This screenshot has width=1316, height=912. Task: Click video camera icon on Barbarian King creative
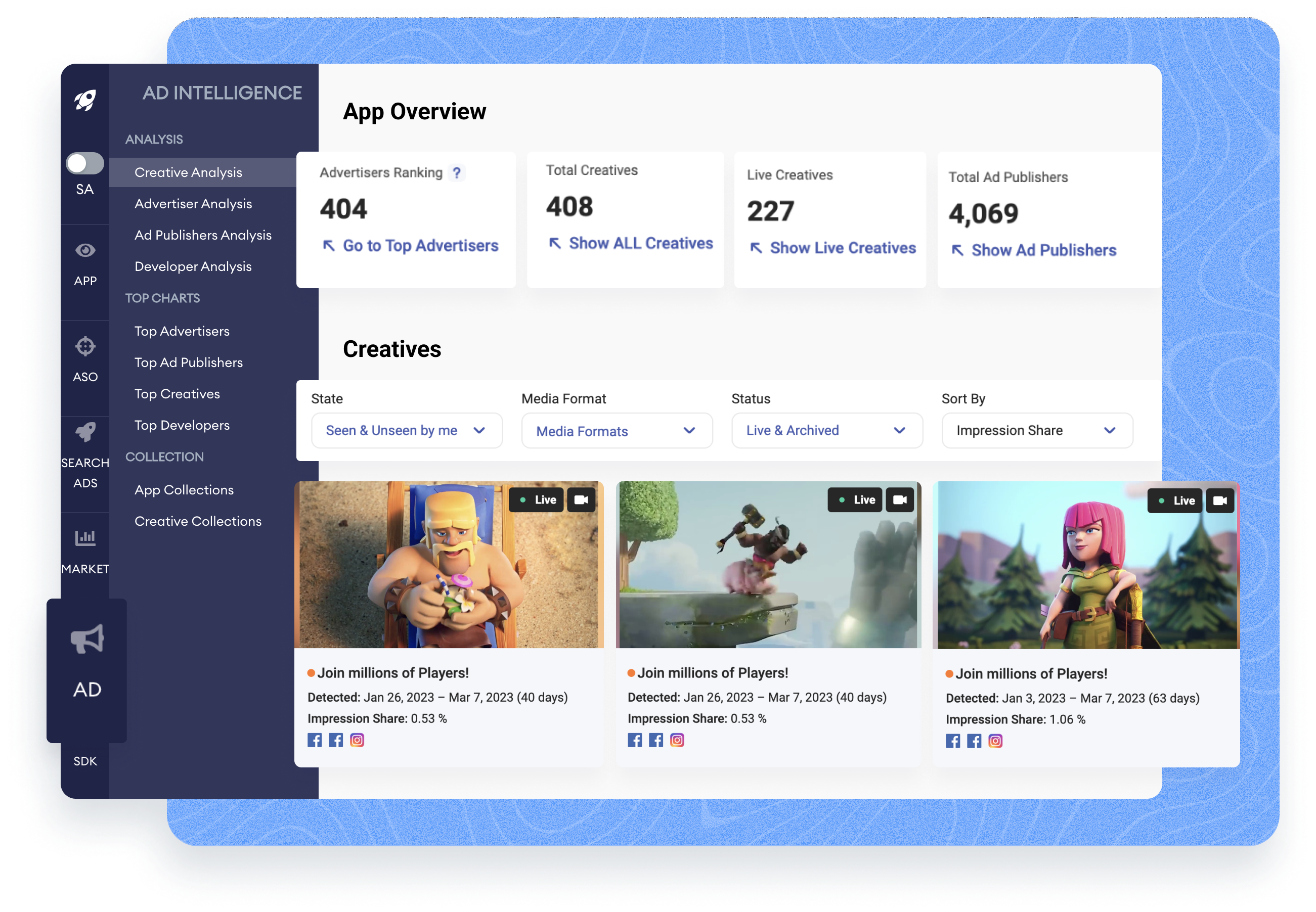[582, 500]
